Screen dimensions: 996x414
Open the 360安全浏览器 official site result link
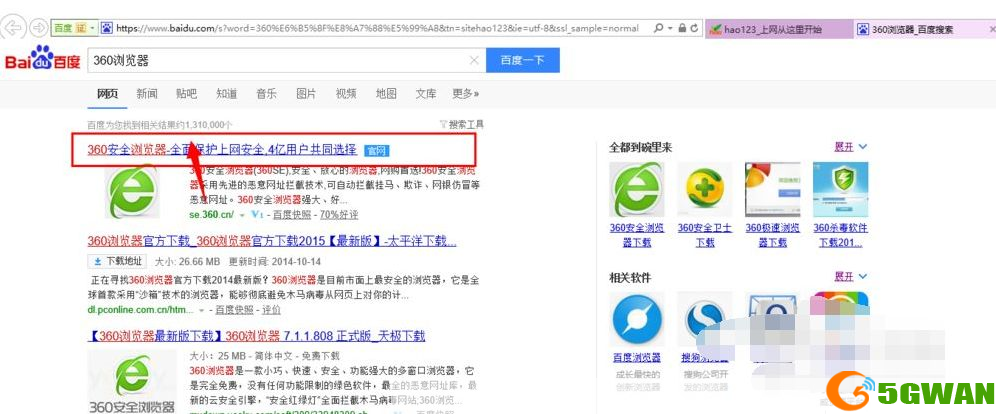pyautogui.click(x=222, y=150)
